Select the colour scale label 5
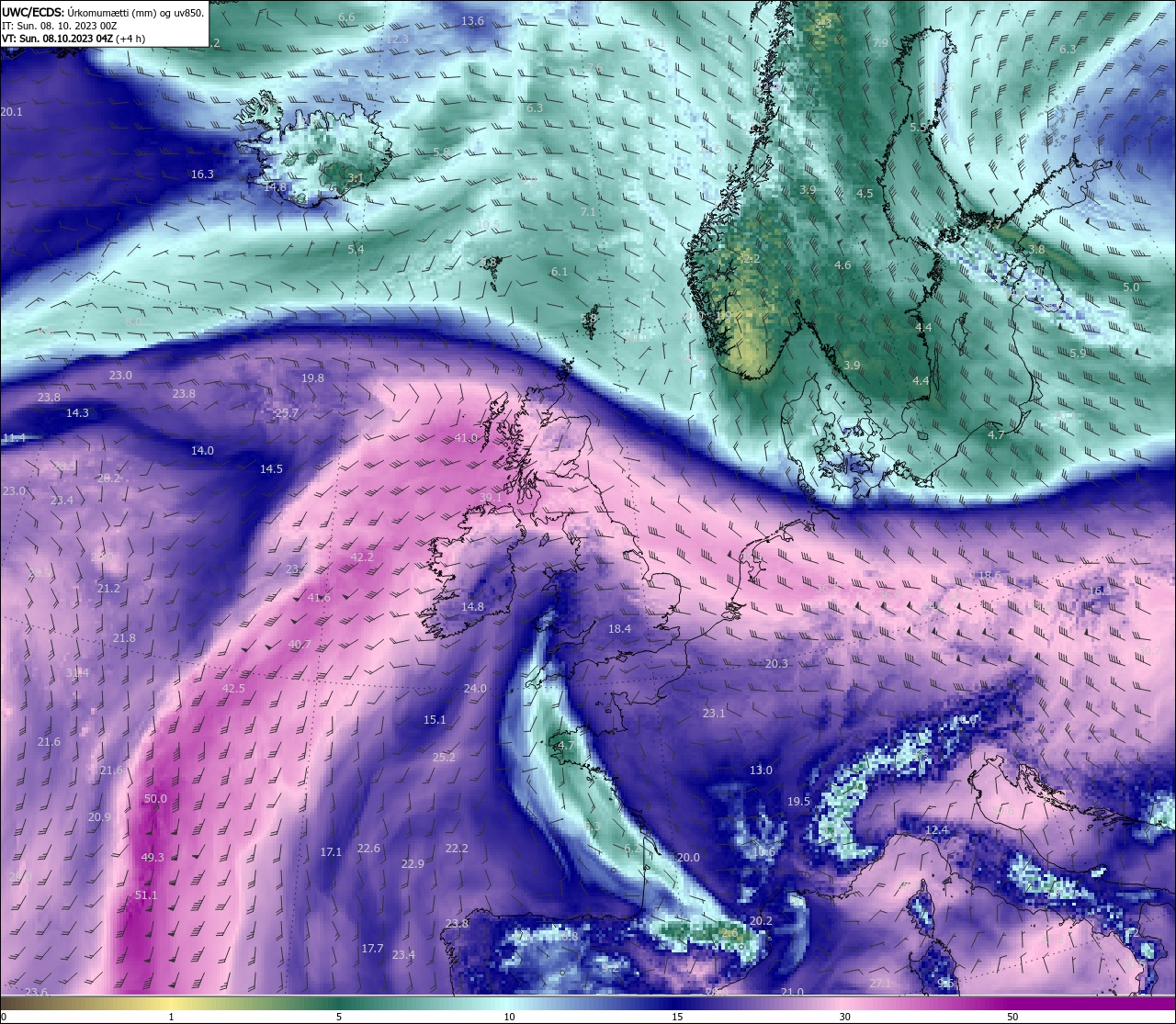 (x=339, y=1017)
